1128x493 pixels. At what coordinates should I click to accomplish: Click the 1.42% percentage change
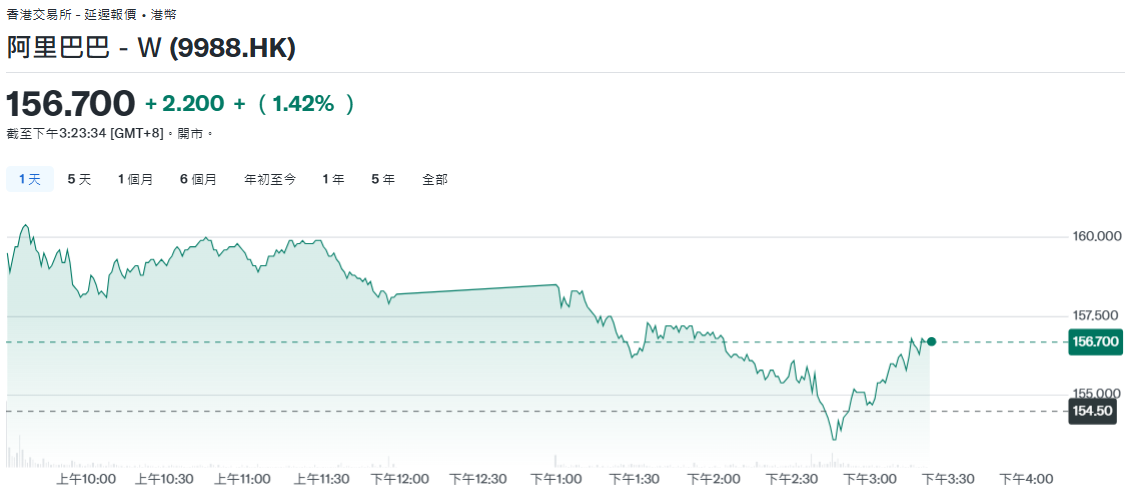(x=305, y=104)
